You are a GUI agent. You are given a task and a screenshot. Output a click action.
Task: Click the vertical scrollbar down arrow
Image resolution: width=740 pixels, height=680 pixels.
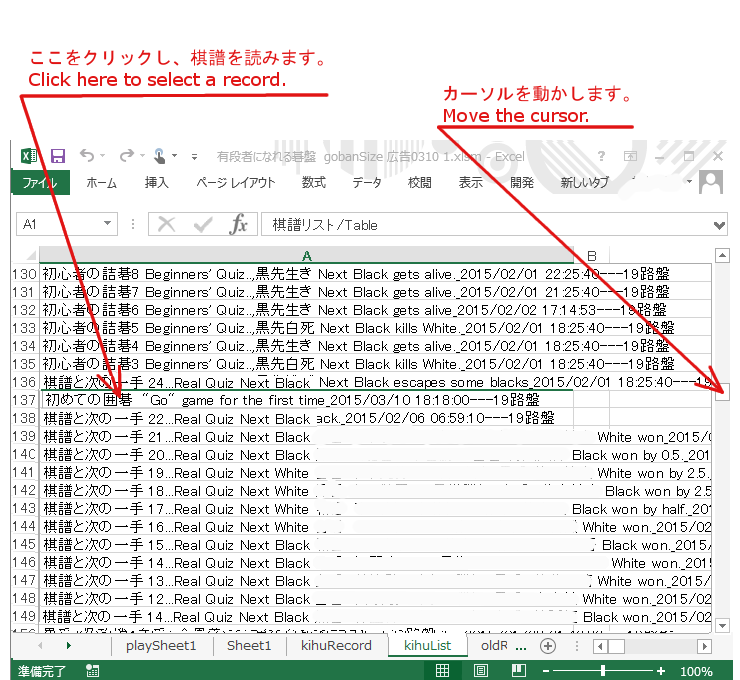[723, 625]
